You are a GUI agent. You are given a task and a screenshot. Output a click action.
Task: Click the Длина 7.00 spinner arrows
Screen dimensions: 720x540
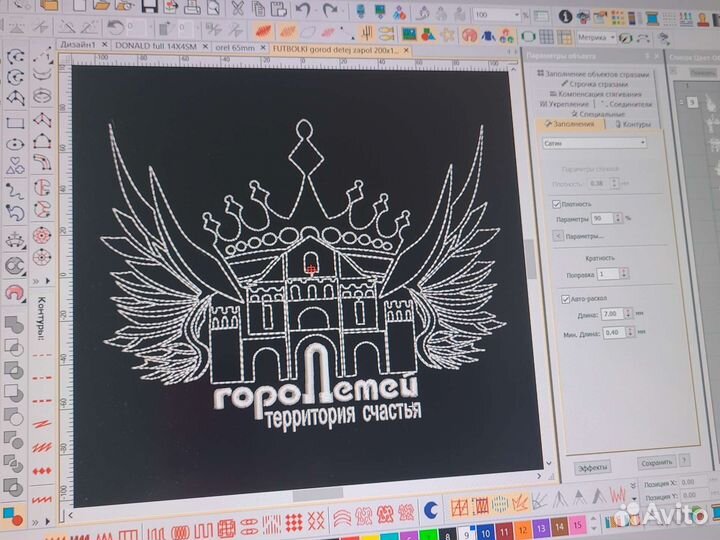(628, 314)
